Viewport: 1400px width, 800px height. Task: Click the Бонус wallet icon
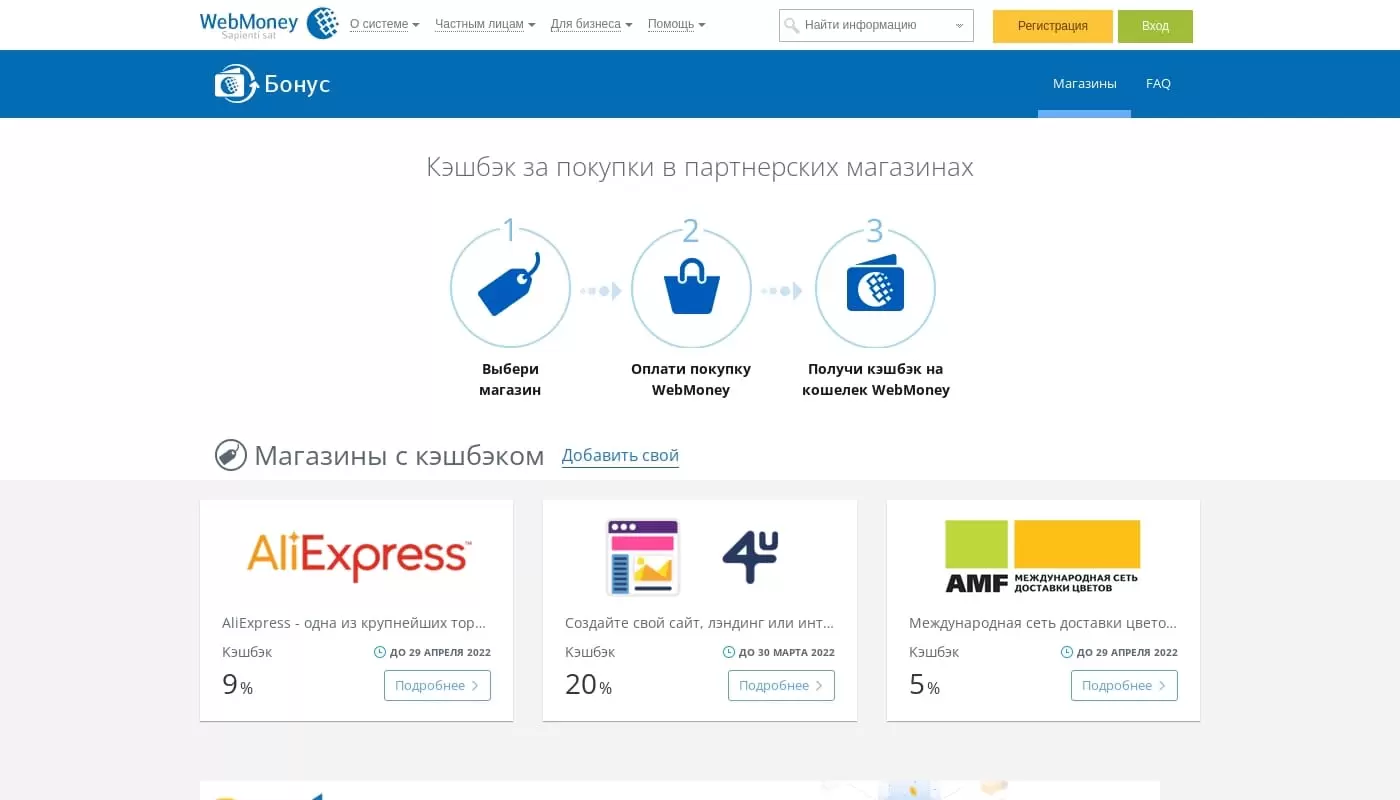(x=236, y=84)
